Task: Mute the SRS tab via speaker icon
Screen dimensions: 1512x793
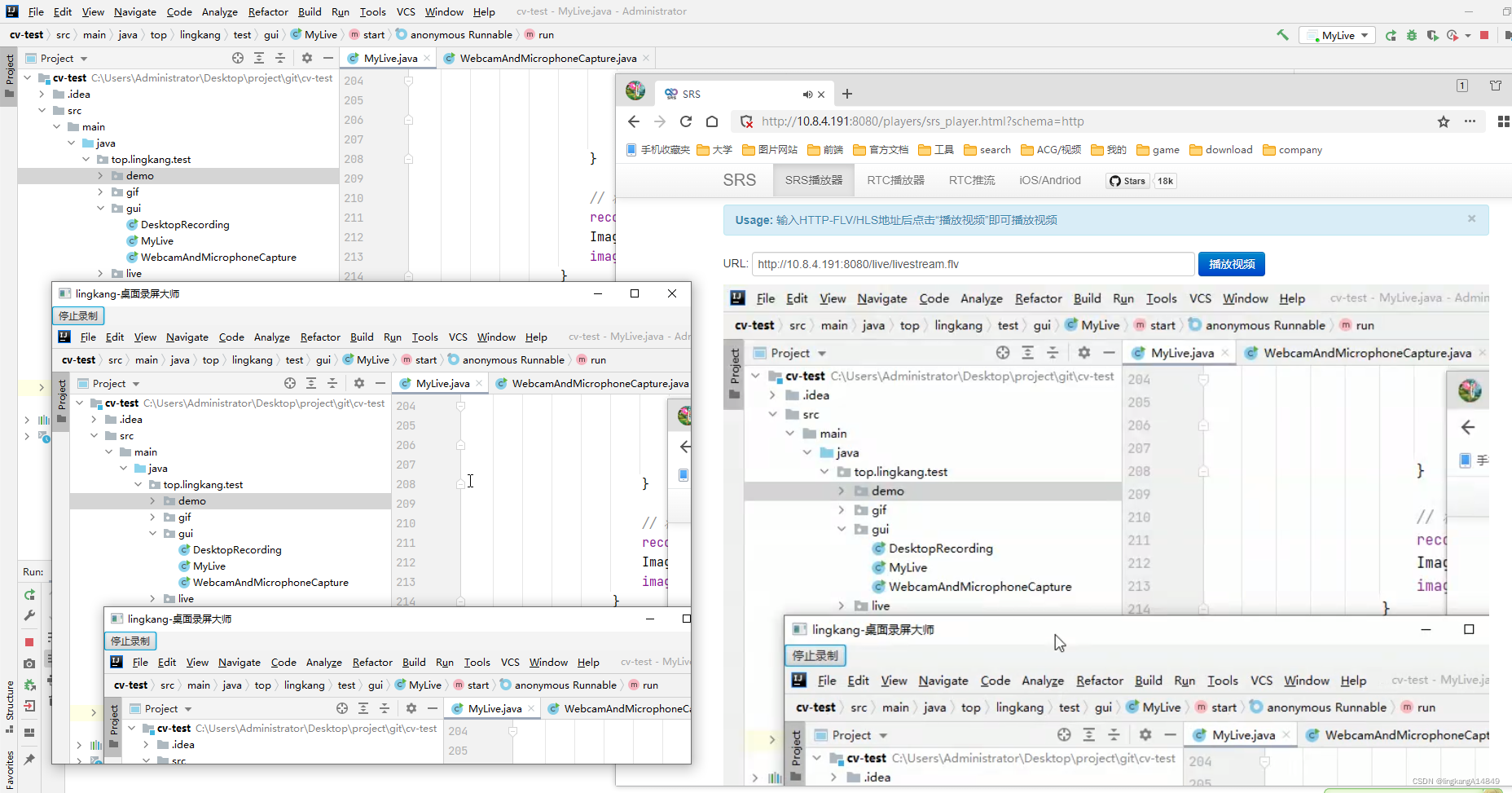Action: coord(807,95)
